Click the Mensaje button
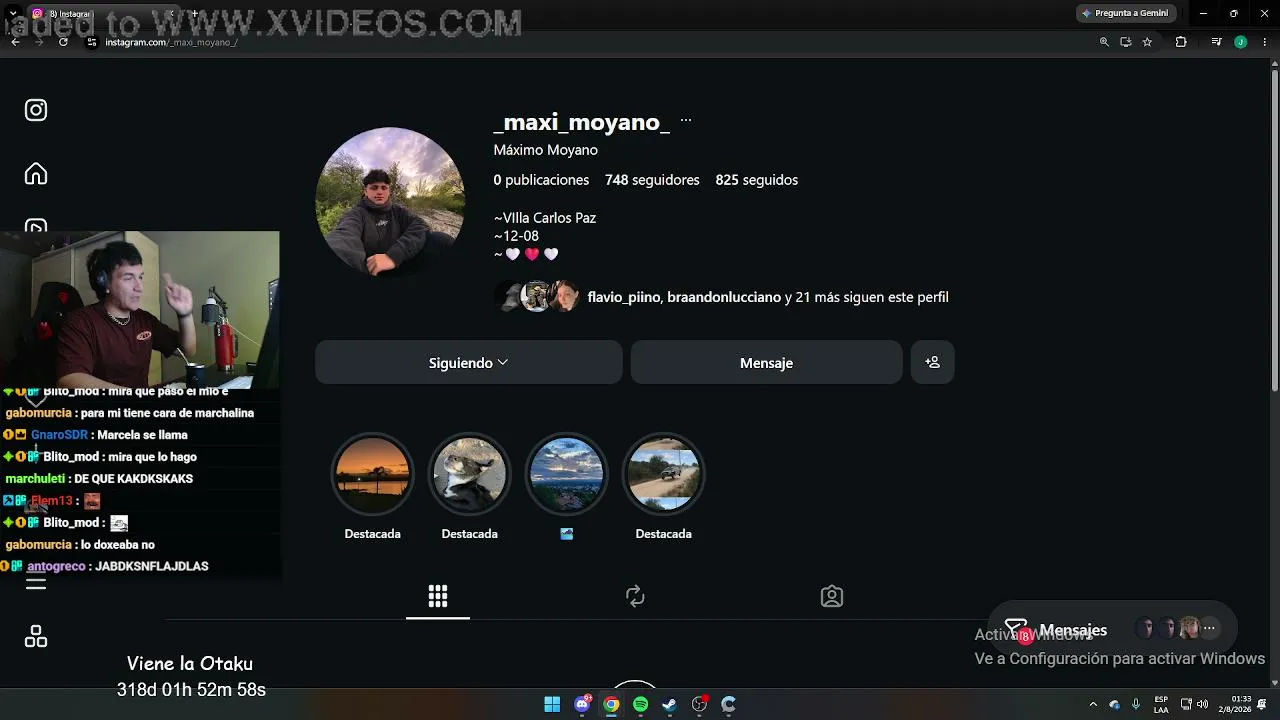This screenshot has width=1280, height=720. pos(766,362)
